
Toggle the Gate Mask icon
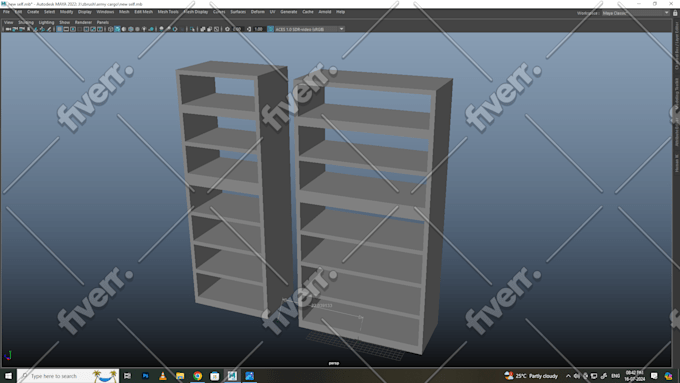[79, 29]
